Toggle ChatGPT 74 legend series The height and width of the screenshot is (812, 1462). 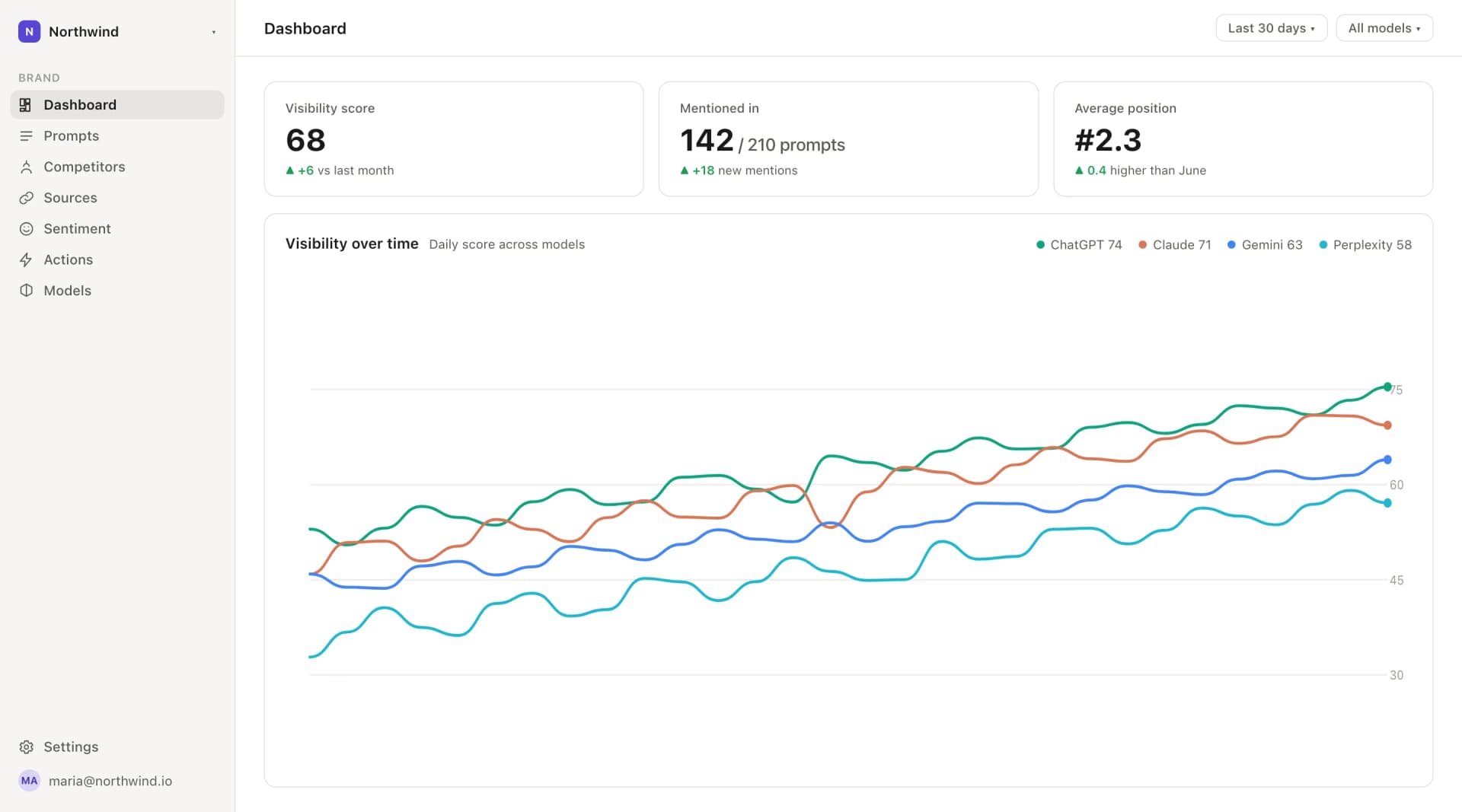pyautogui.click(x=1079, y=244)
